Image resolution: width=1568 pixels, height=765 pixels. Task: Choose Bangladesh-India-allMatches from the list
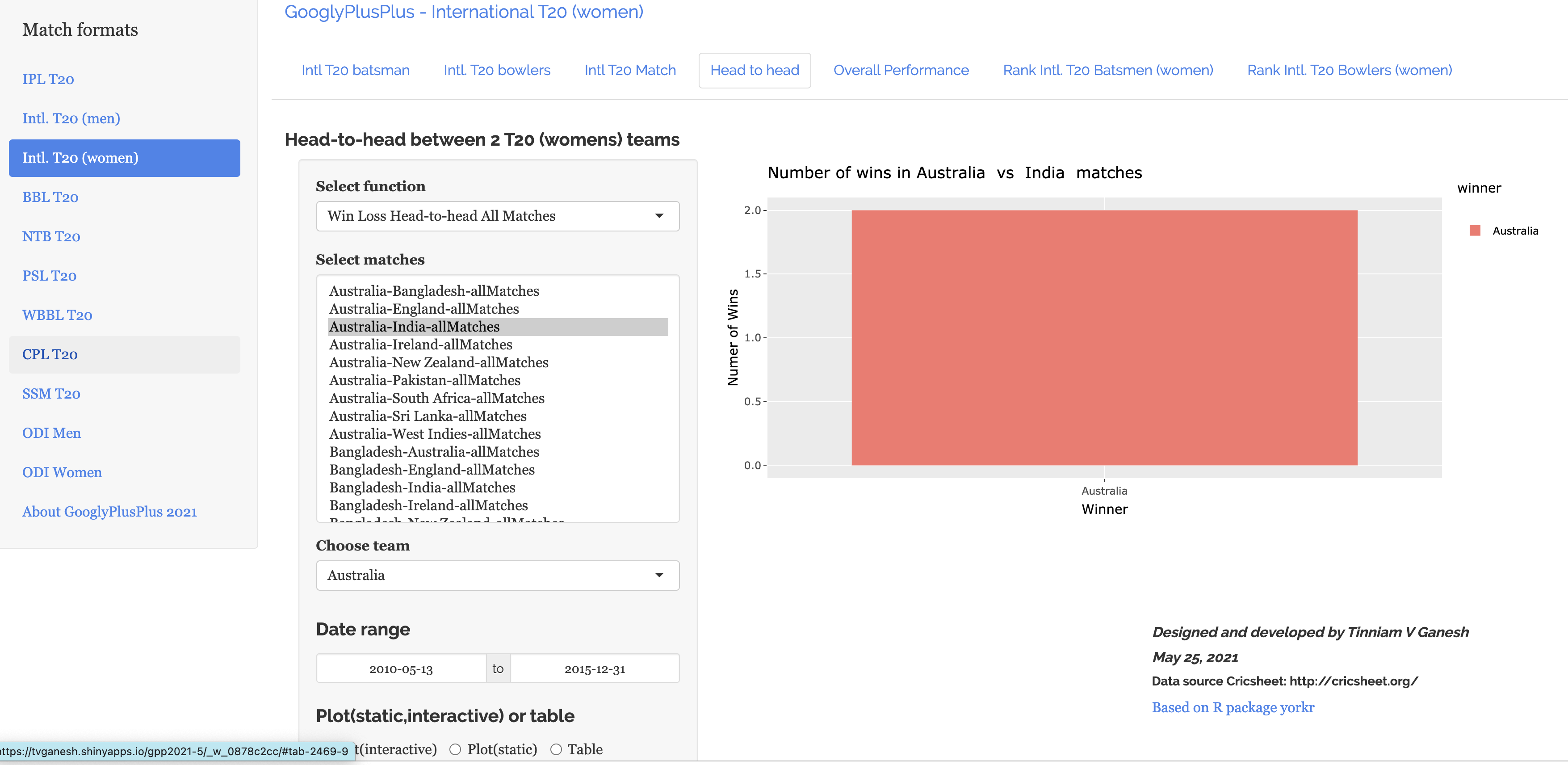click(x=422, y=487)
